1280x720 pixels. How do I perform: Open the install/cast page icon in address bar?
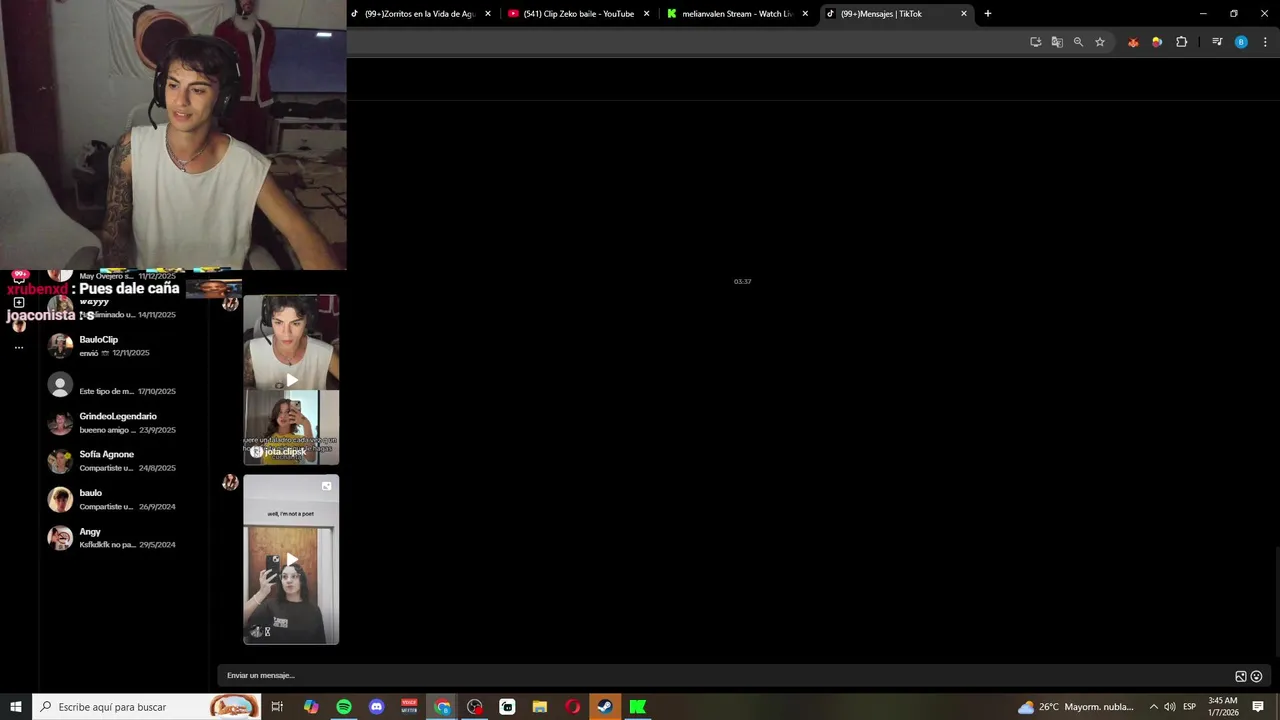coord(1035,42)
